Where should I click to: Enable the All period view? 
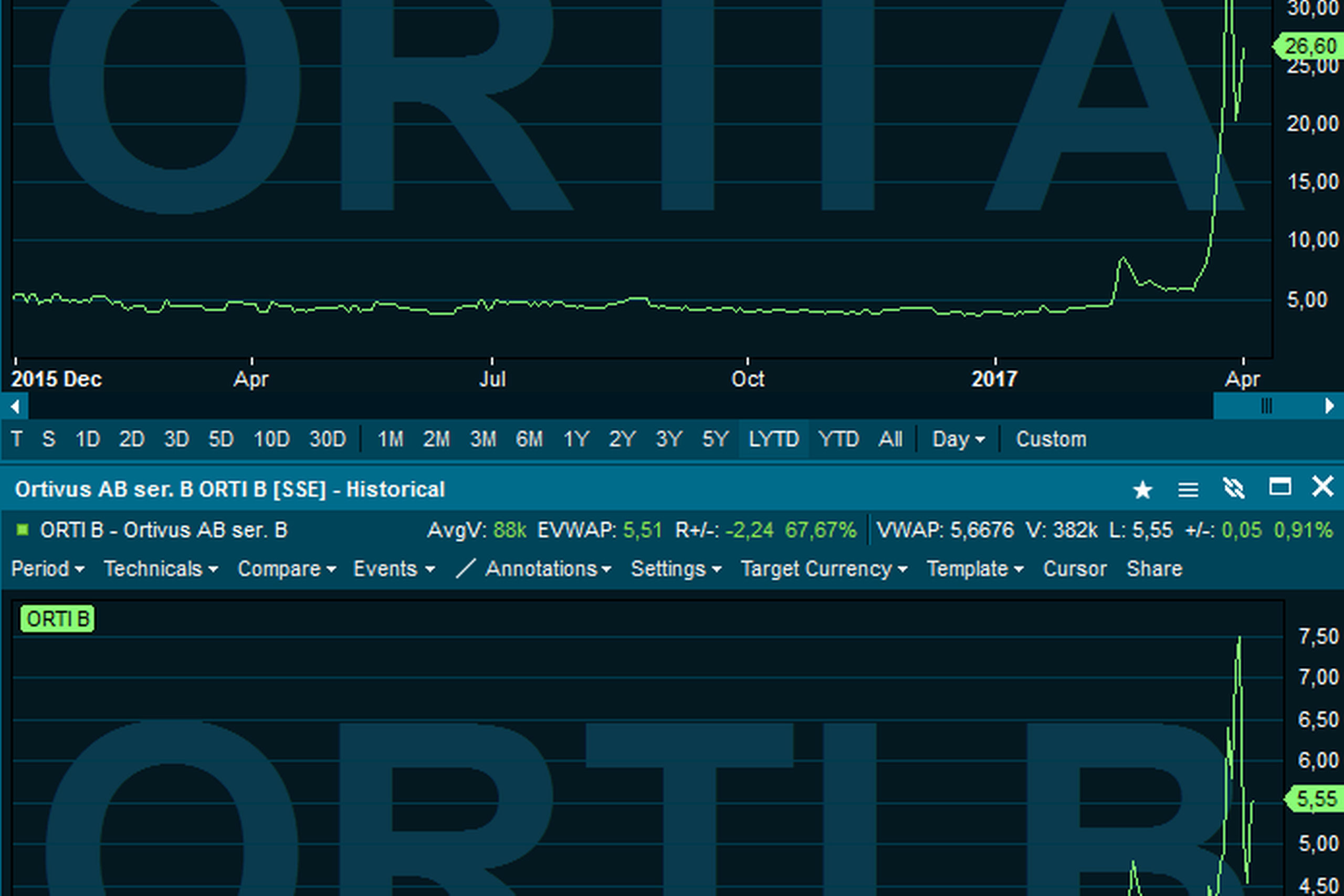coord(891,439)
